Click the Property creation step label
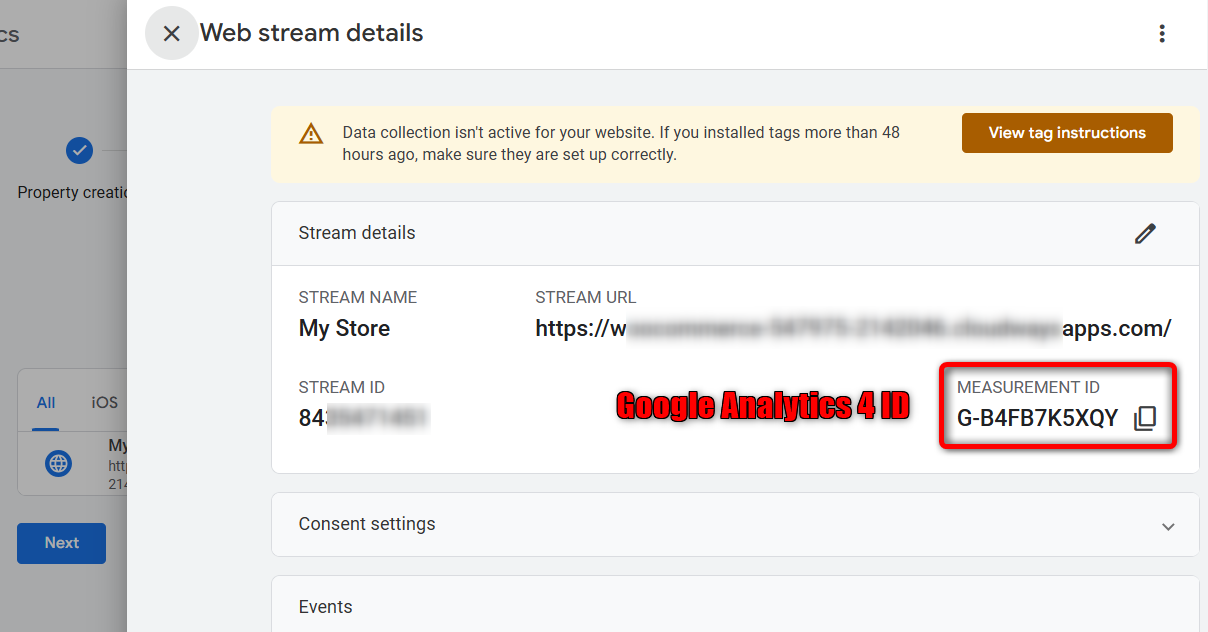This screenshot has width=1208, height=632. [x=72, y=192]
